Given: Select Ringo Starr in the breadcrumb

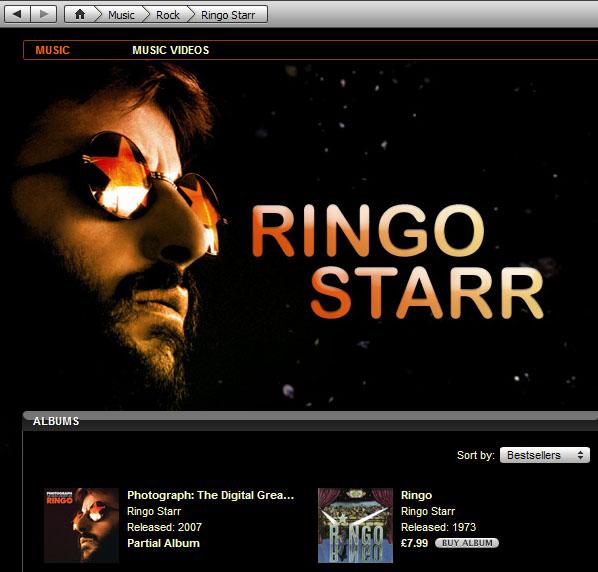Looking at the screenshot, I should coord(228,15).
